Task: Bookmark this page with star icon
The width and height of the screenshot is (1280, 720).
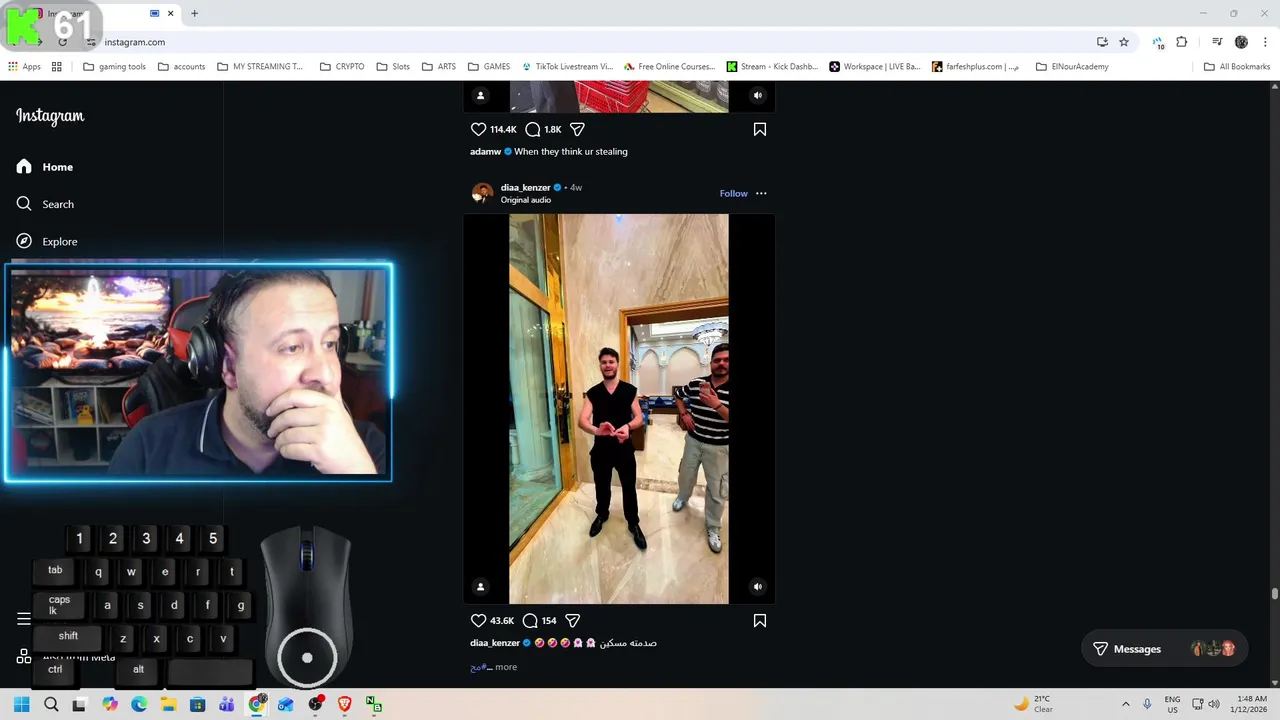Action: (x=1124, y=42)
